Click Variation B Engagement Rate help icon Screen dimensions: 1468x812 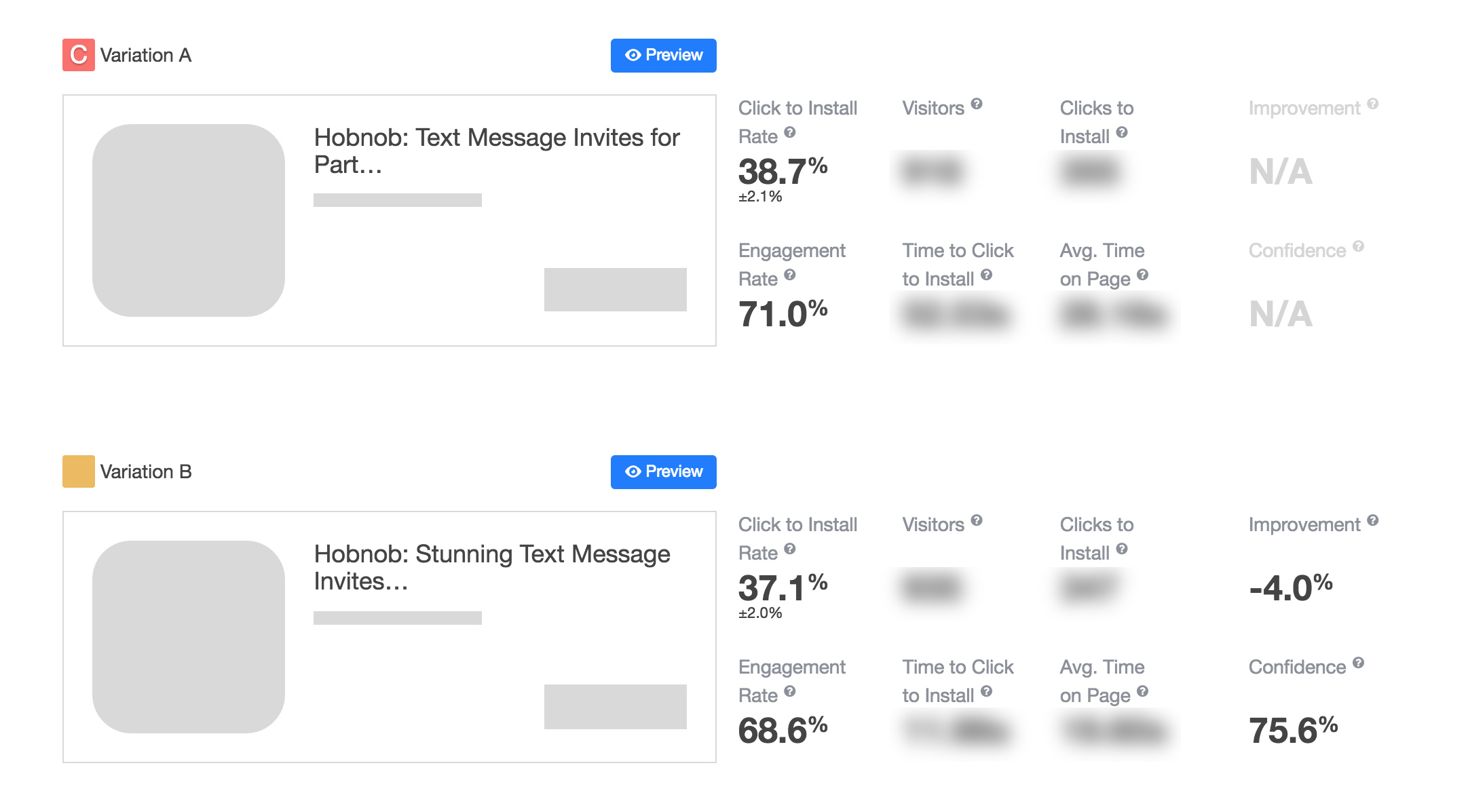pos(789,691)
